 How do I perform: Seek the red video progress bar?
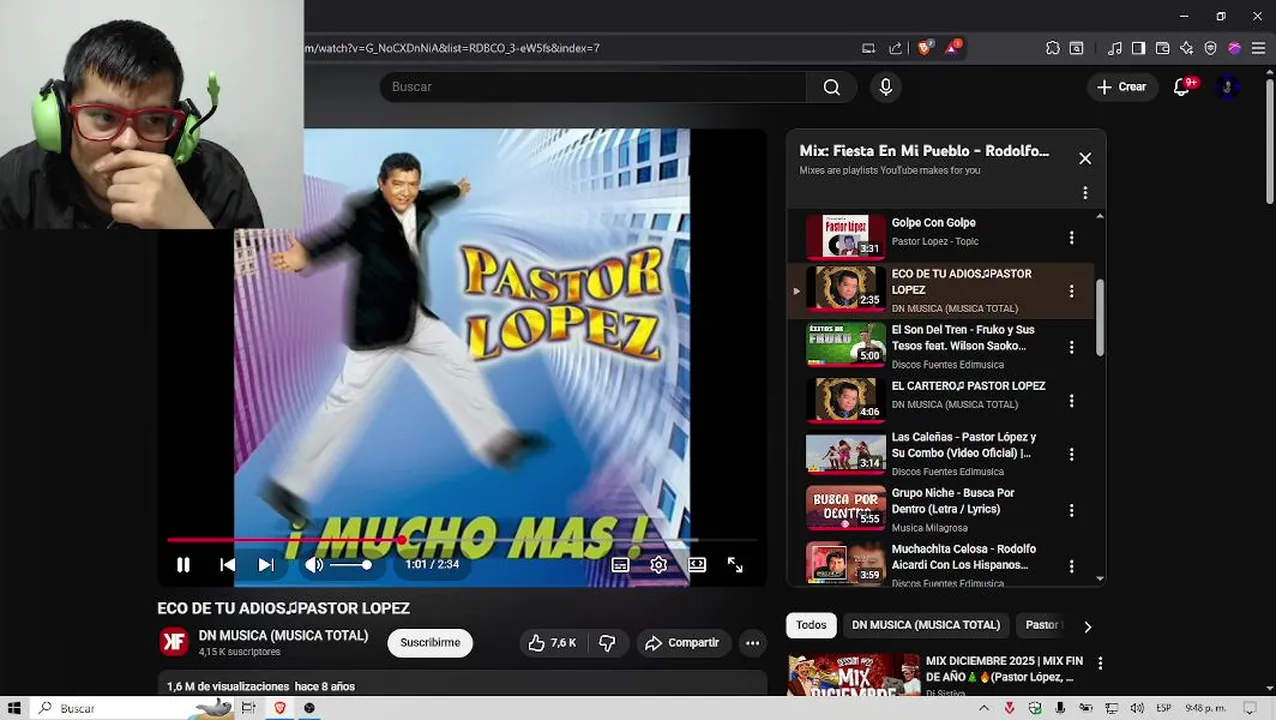[x=461, y=540]
